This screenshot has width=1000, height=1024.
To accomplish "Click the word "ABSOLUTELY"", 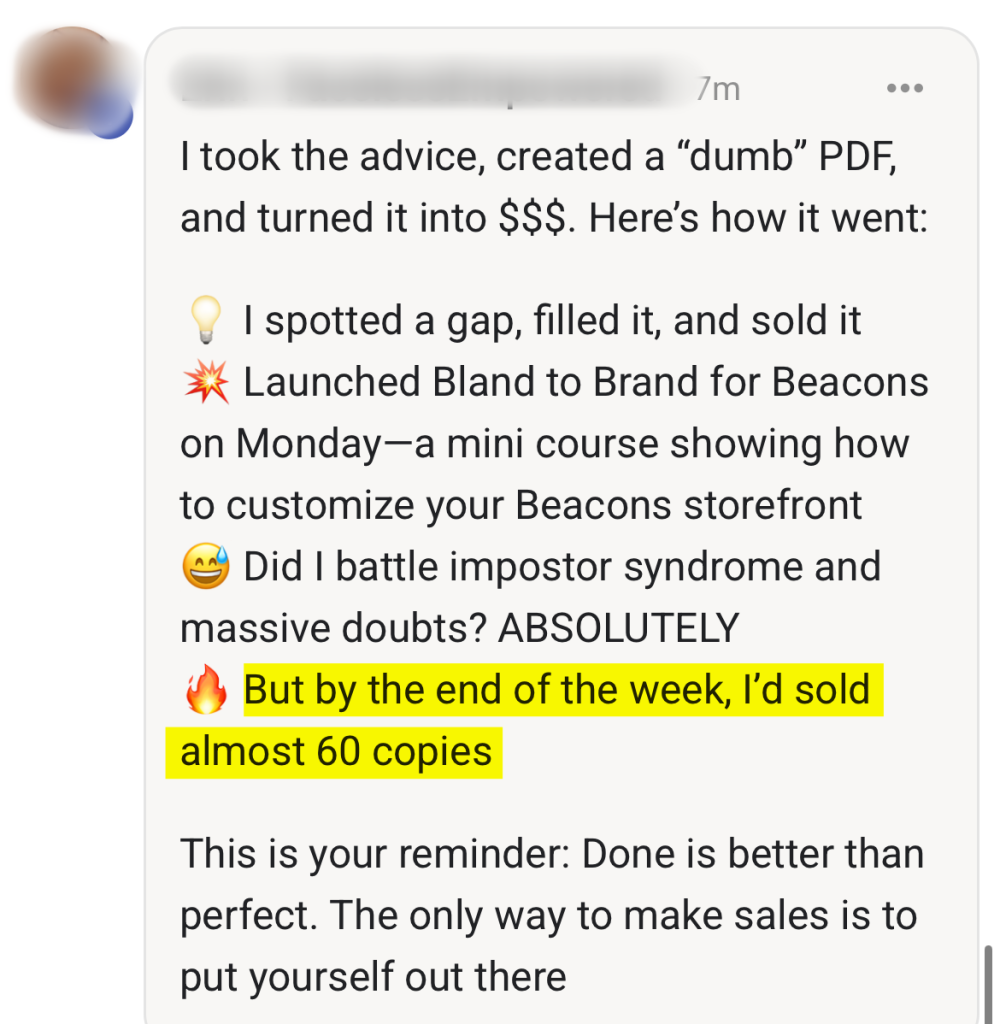I will [618, 629].
